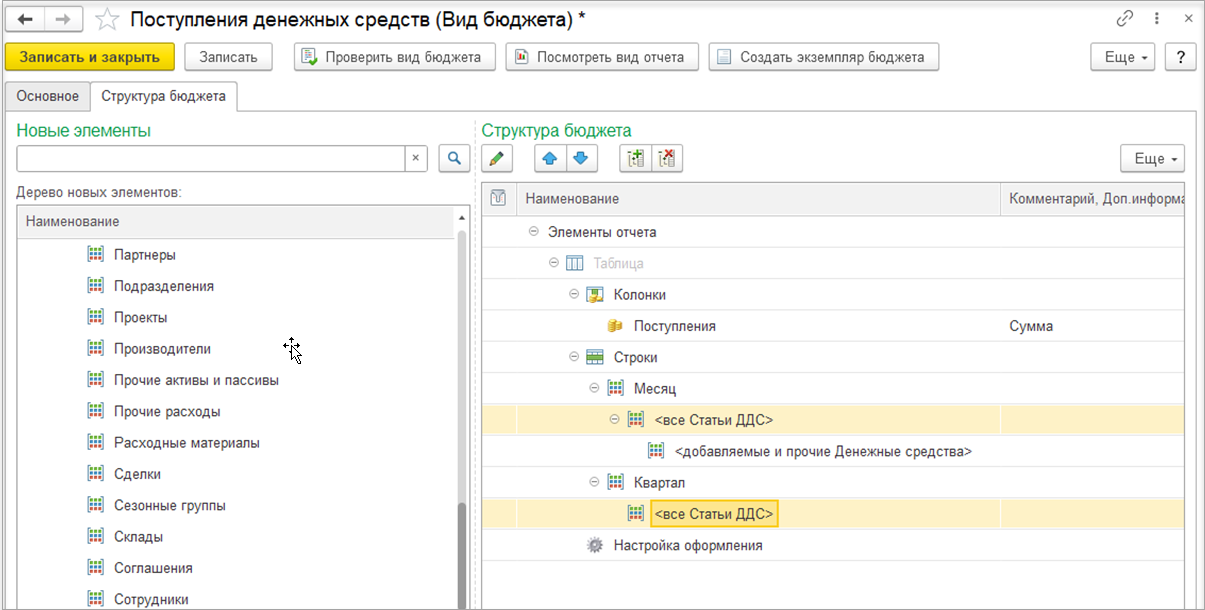Collapse the Колонки tree node
Viewport: 1205px width, 610px height.
click(574, 295)
